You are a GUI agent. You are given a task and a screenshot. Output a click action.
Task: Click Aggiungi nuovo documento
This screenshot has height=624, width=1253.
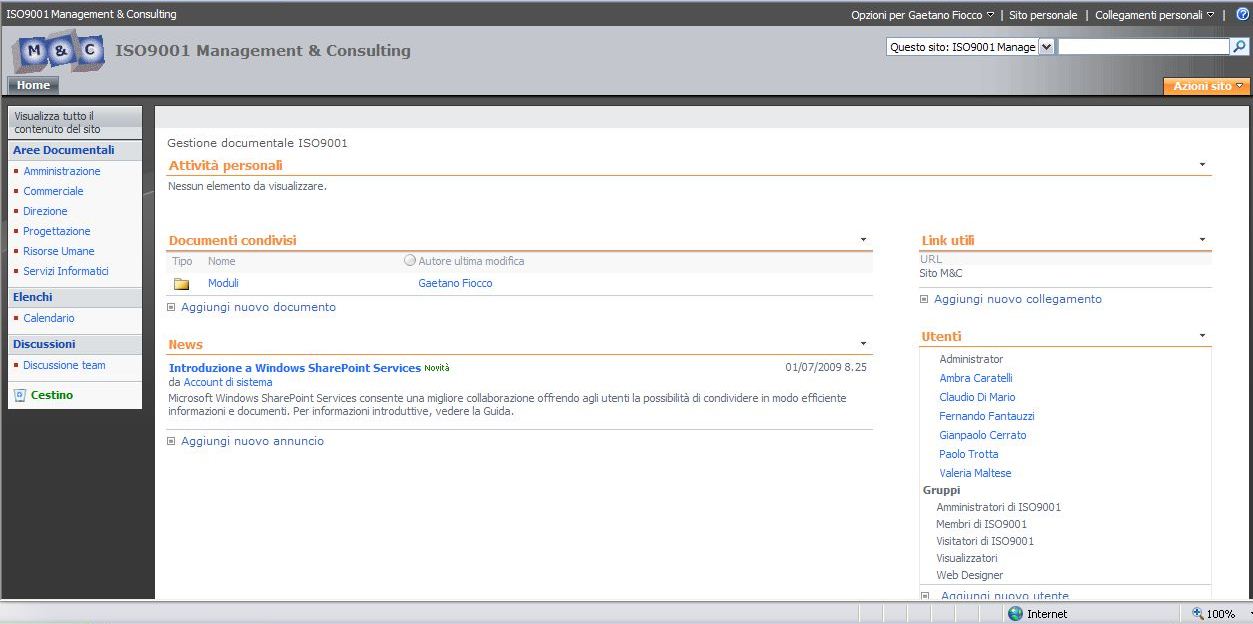pos(258,307)
